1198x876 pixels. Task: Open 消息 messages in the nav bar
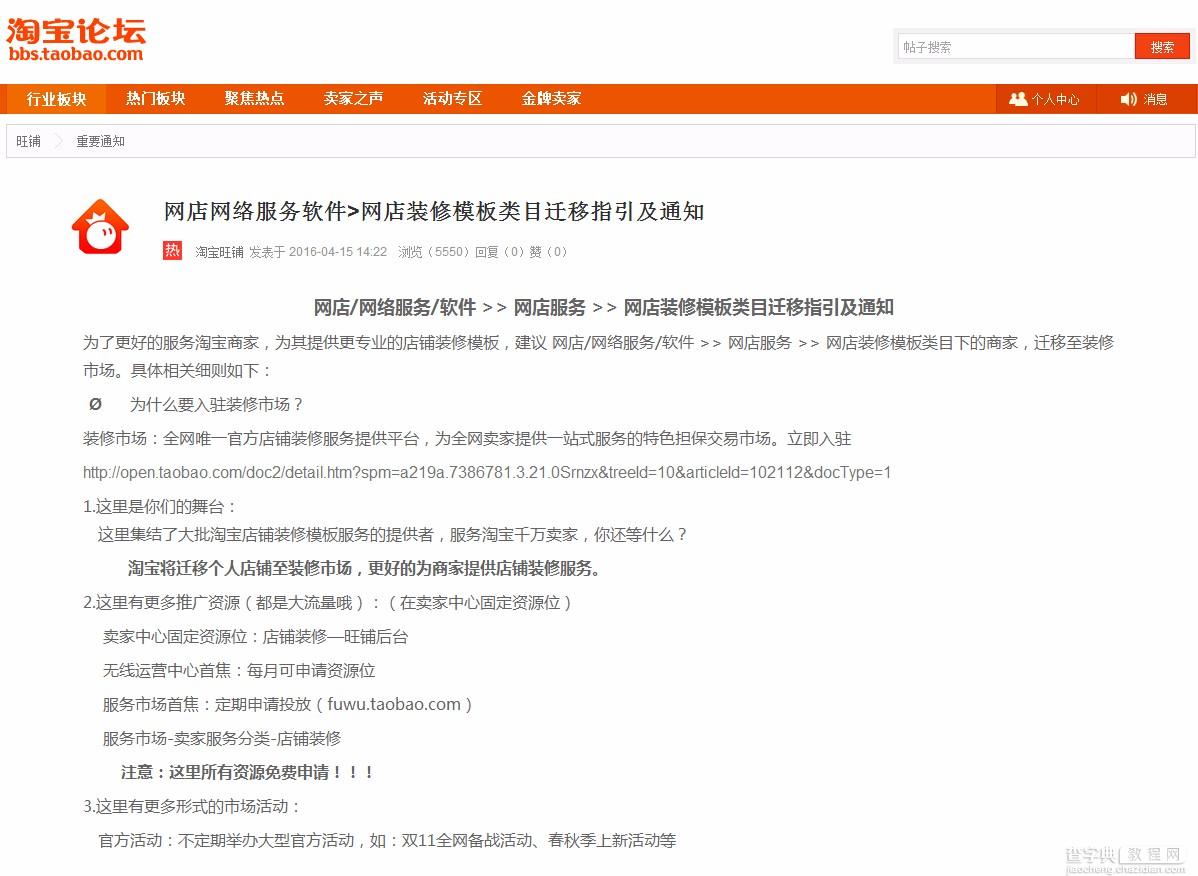coord(1146,99)
